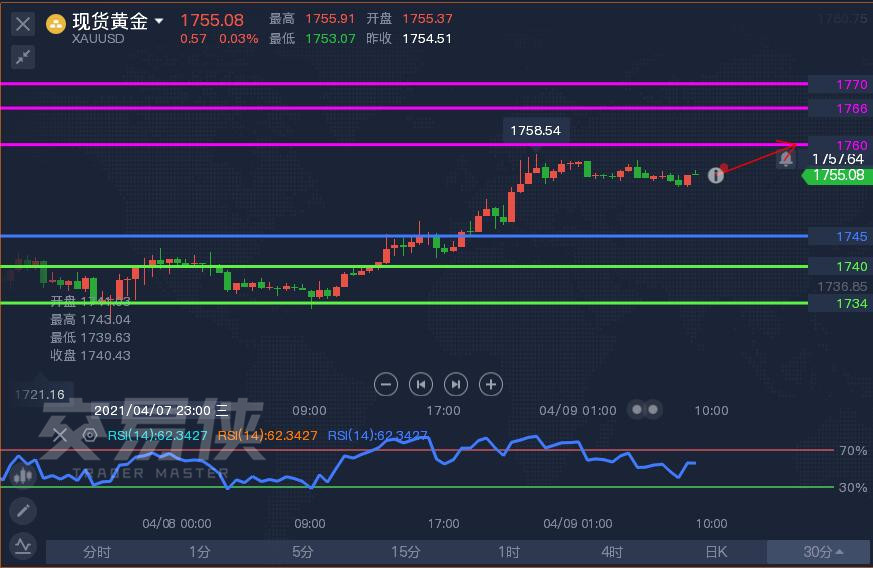The width and height of the screenshot is (873, 568).
Task: Zoom in the chart with plus button
Action: (490, 383)
